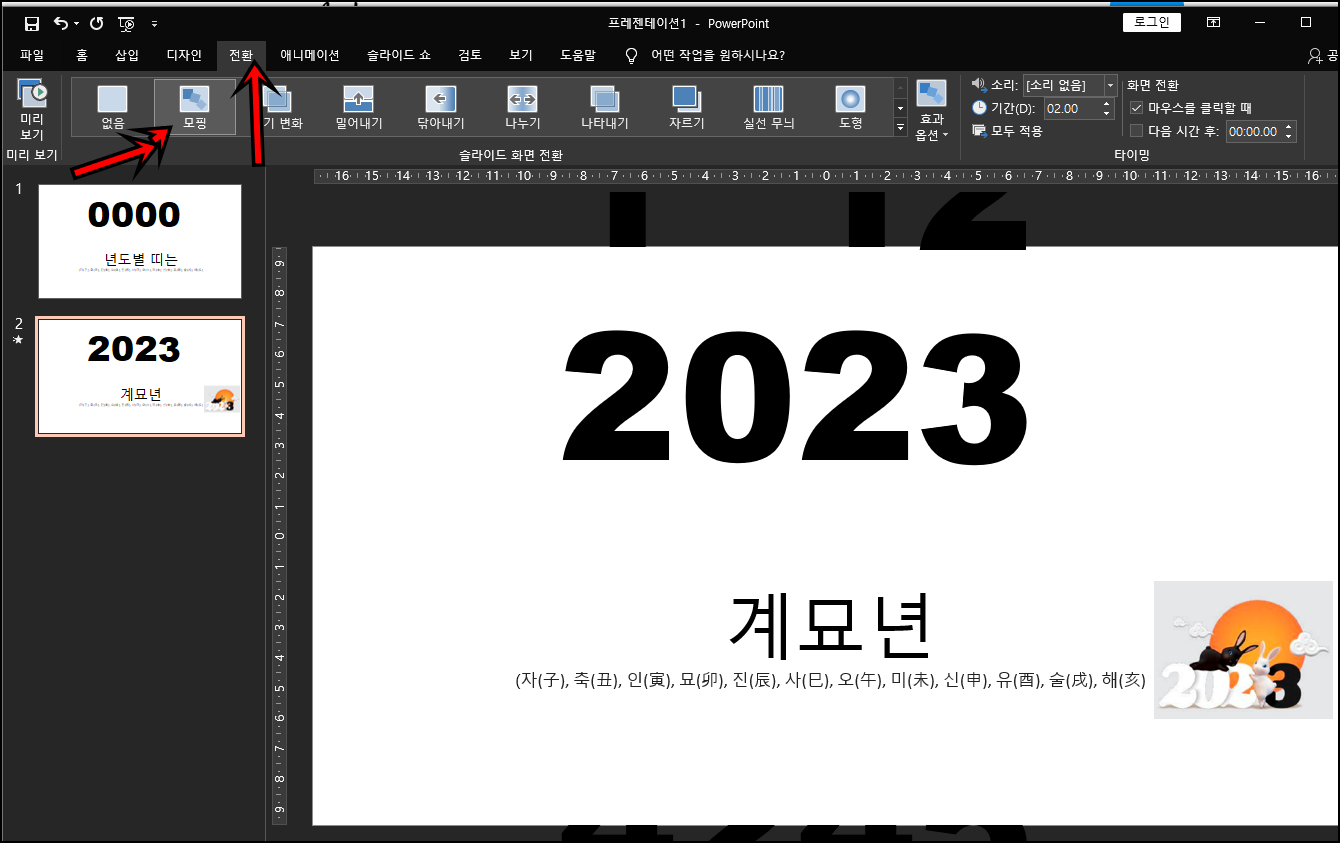Click the share (공유) person icon
Screen dimensions: 1340x843
[x=1315, y=56]
